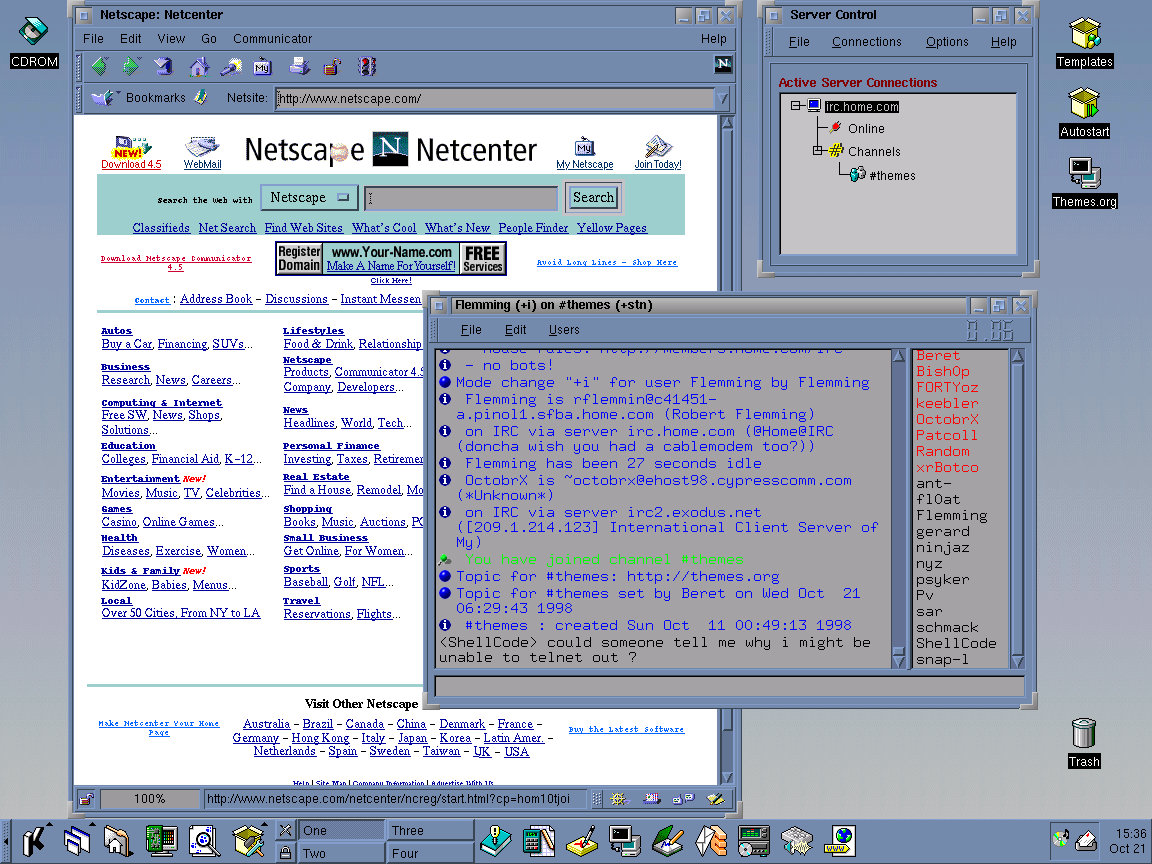Select user Beret in the nick list
Image resolution: width=1152 pixels, height=864 pixels.
937,355
